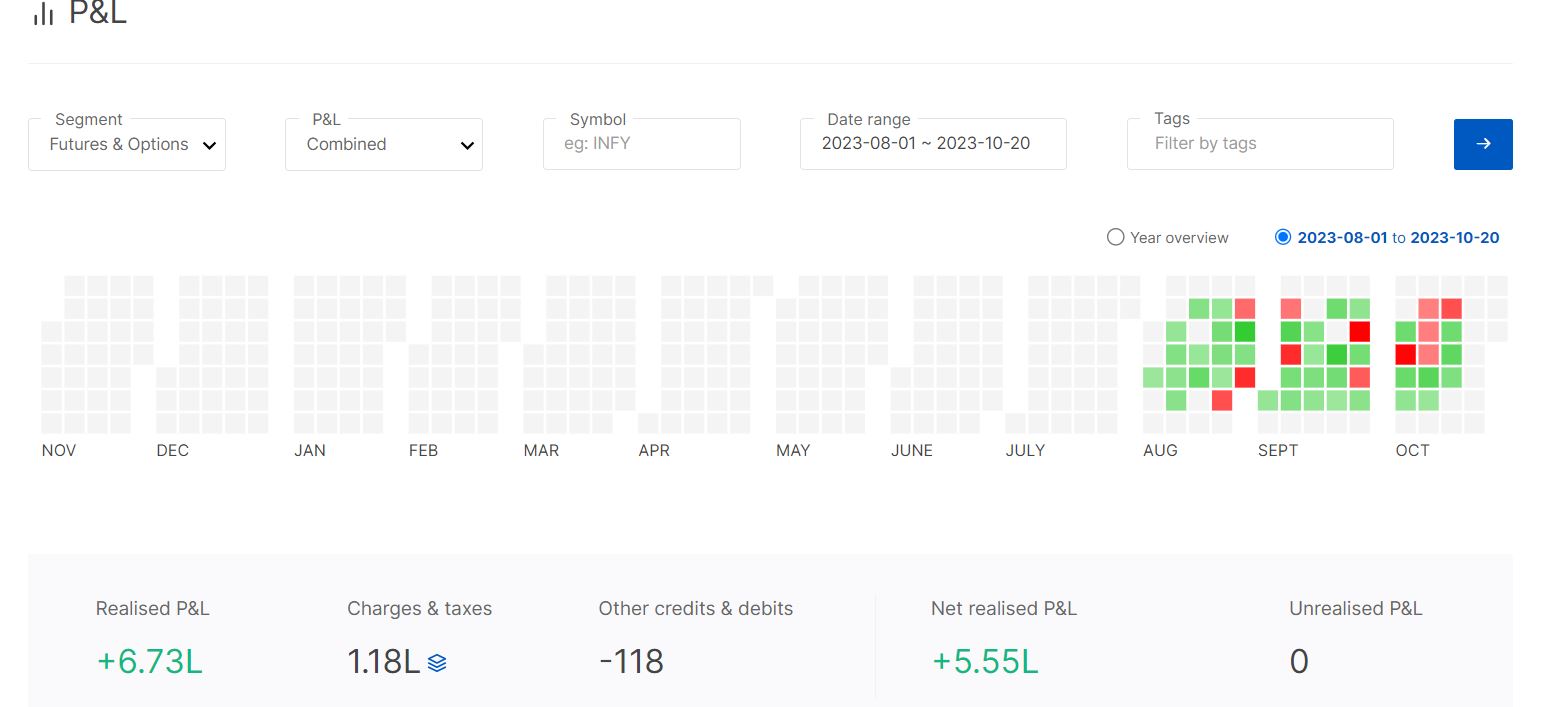
Task: Open the charges & taxes breakdown icon
Action: (x=437, y=662)
